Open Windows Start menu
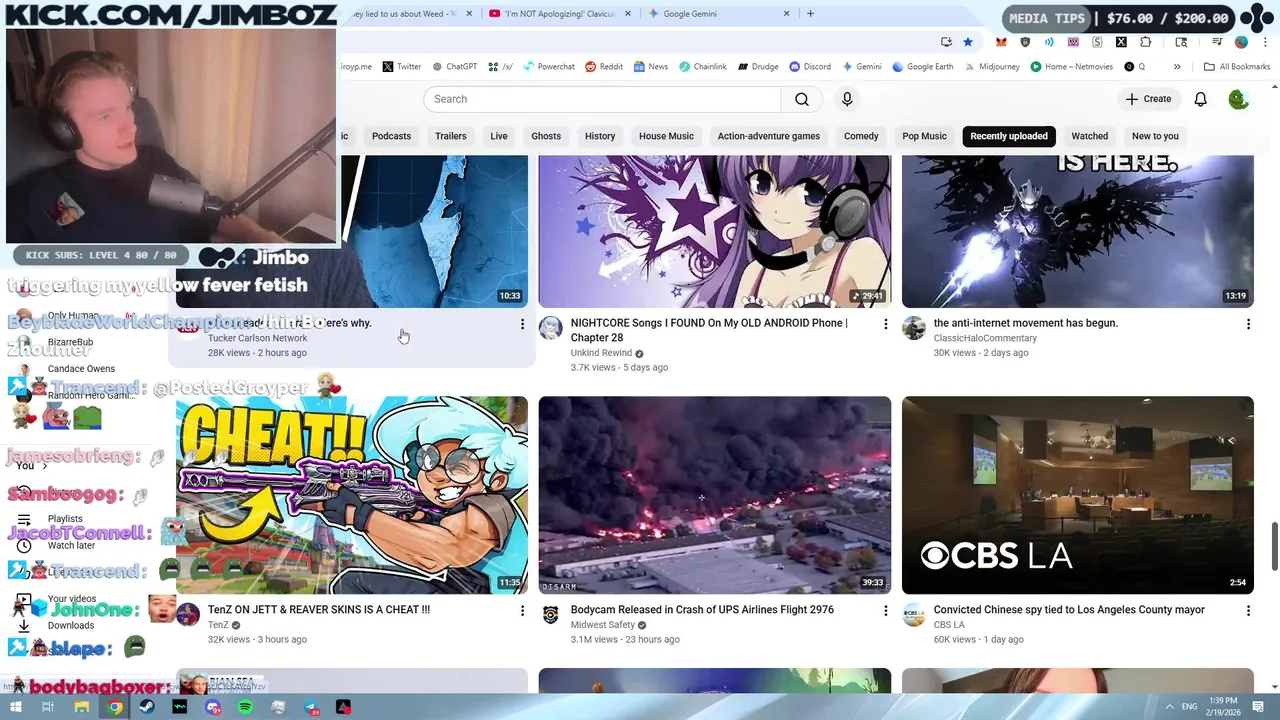The width and height of the screenshot is (1280, 720). pos(15,707)
